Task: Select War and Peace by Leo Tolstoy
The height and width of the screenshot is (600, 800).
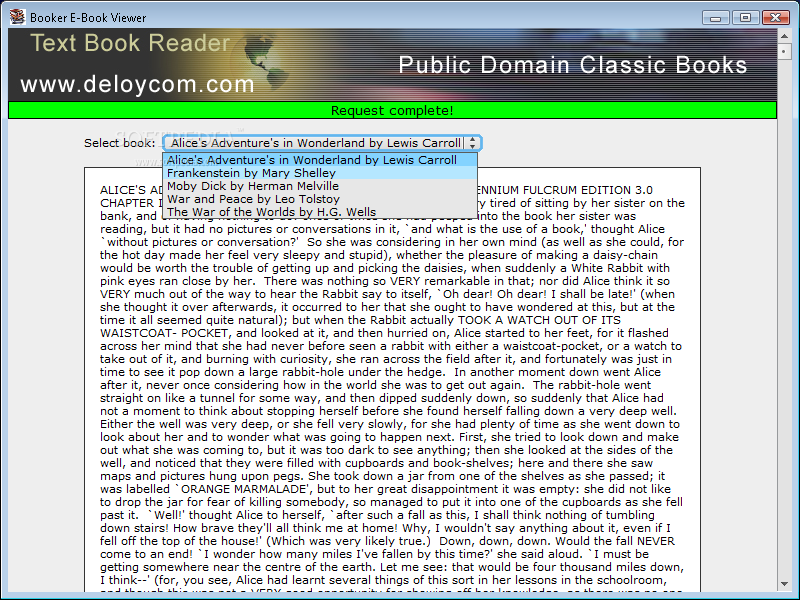Action: pyautogui.click(x=320, y=199)
